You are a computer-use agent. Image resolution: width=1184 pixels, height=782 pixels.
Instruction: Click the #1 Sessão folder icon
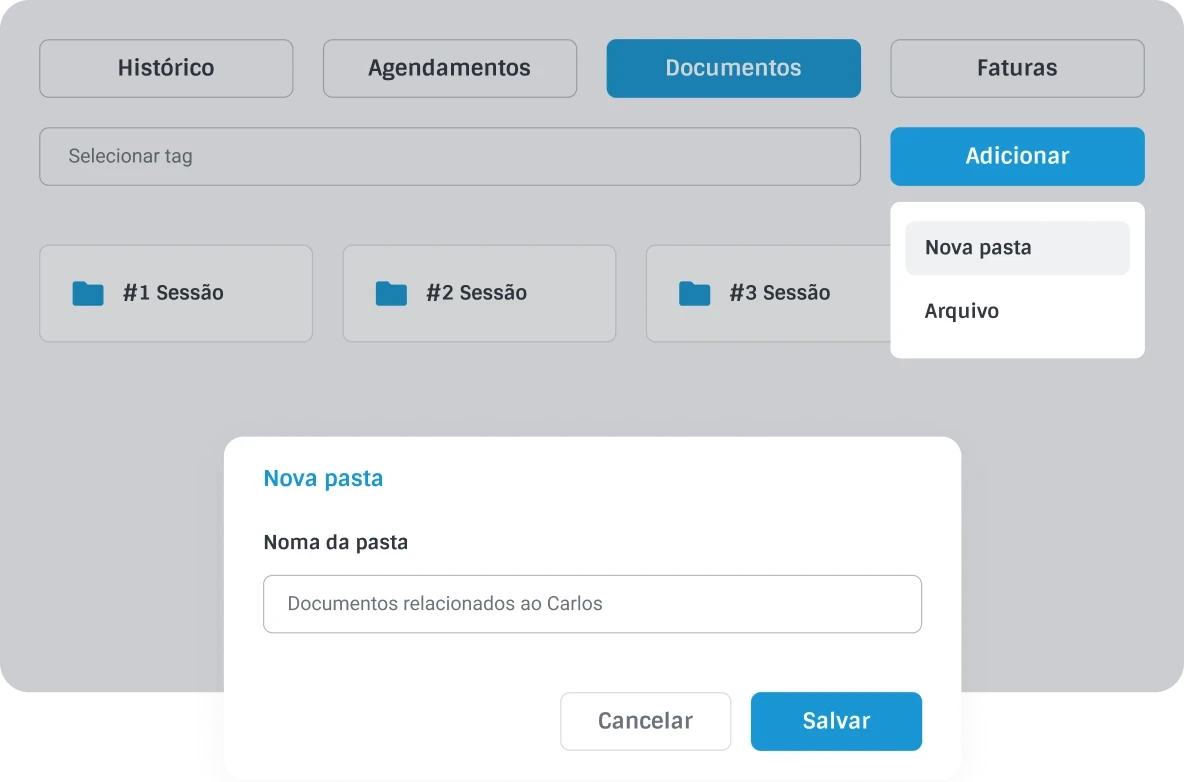click(x=88, y=293)
